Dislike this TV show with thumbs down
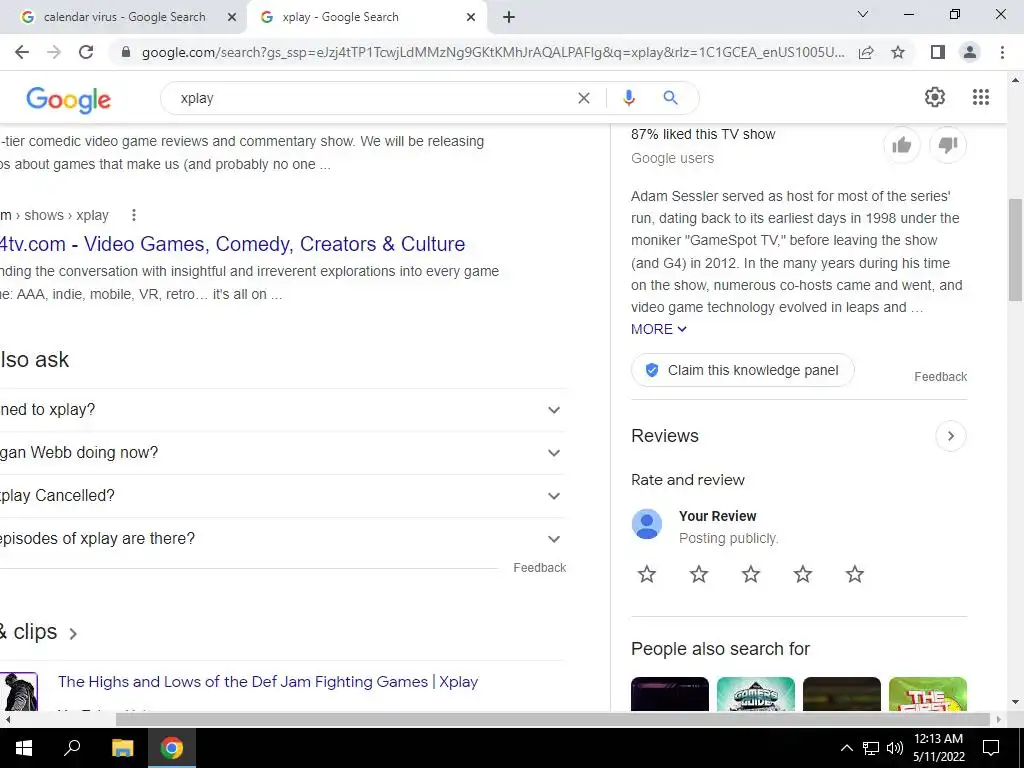The width and height of the screenshot is (1024, 768). [x=948, y=145]
